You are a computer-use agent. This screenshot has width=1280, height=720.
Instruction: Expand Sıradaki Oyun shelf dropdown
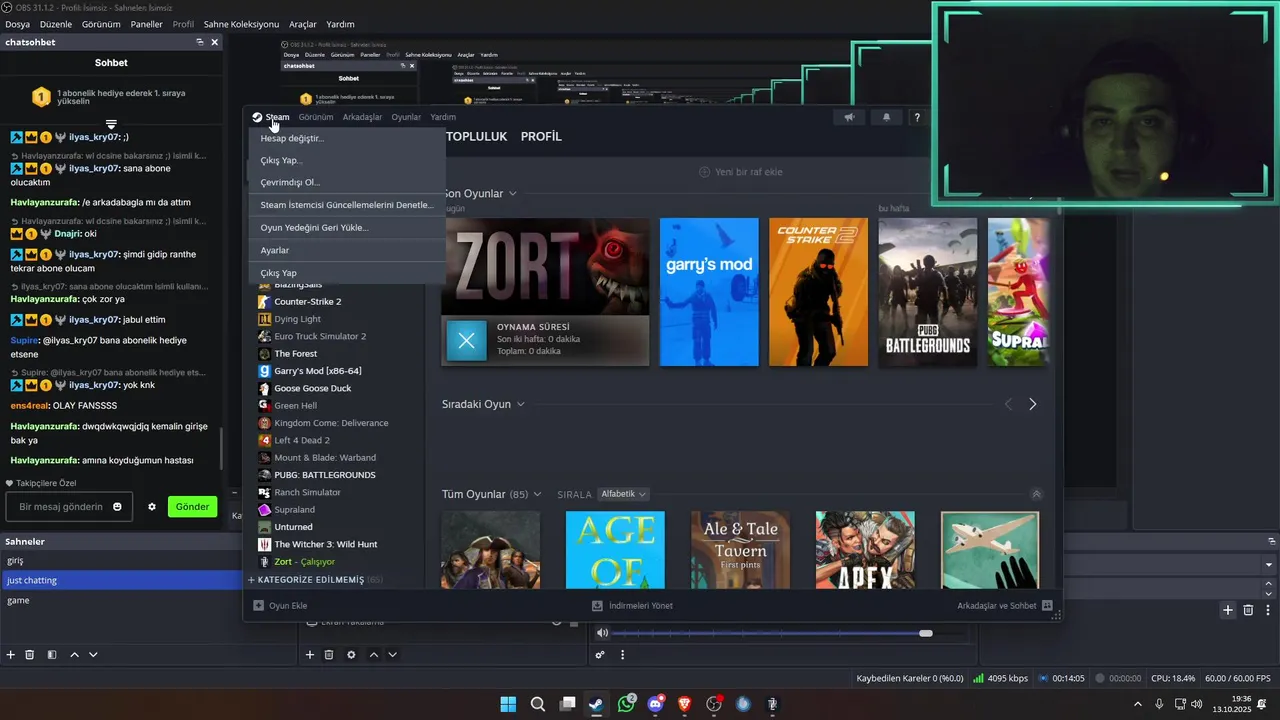coord(520,404)
